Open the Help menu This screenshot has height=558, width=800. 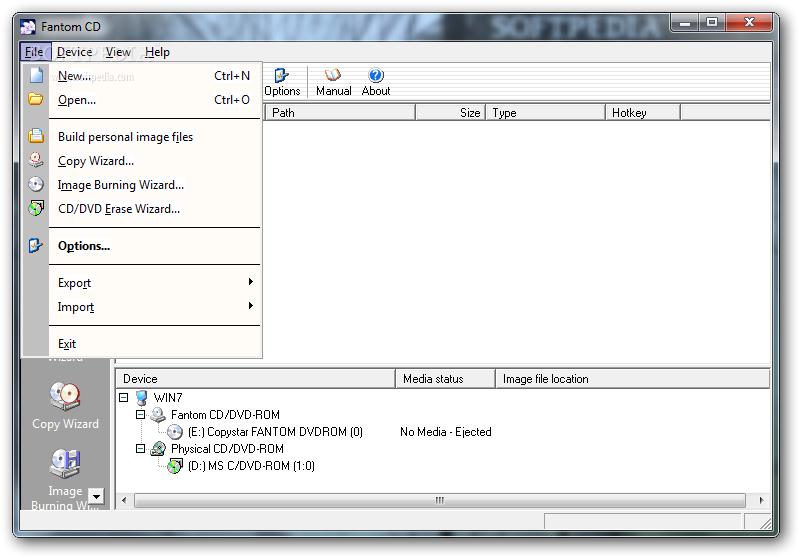pyautogui.click(x=157, y=52)
